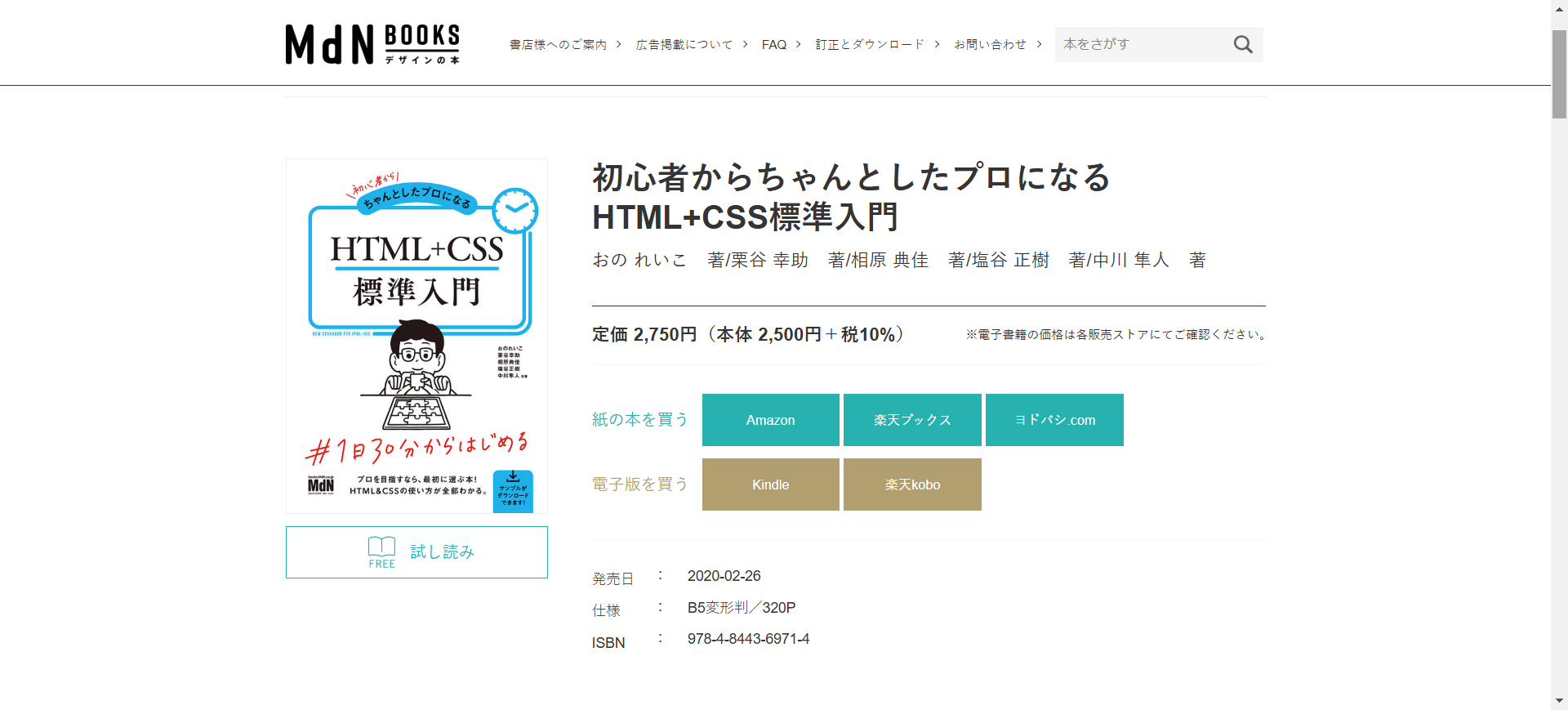
Task: Click the 楽天kobo button
Action: point(912,484)
